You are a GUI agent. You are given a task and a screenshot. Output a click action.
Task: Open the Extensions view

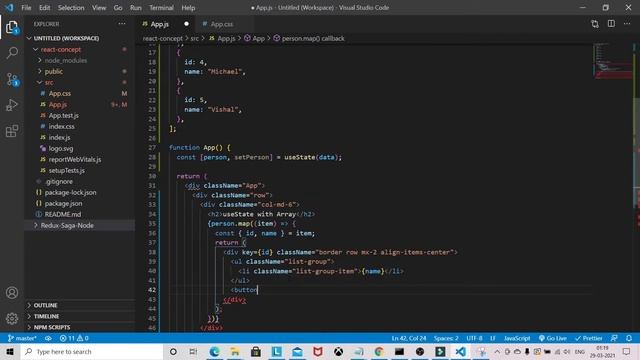(x=12, y=131)
